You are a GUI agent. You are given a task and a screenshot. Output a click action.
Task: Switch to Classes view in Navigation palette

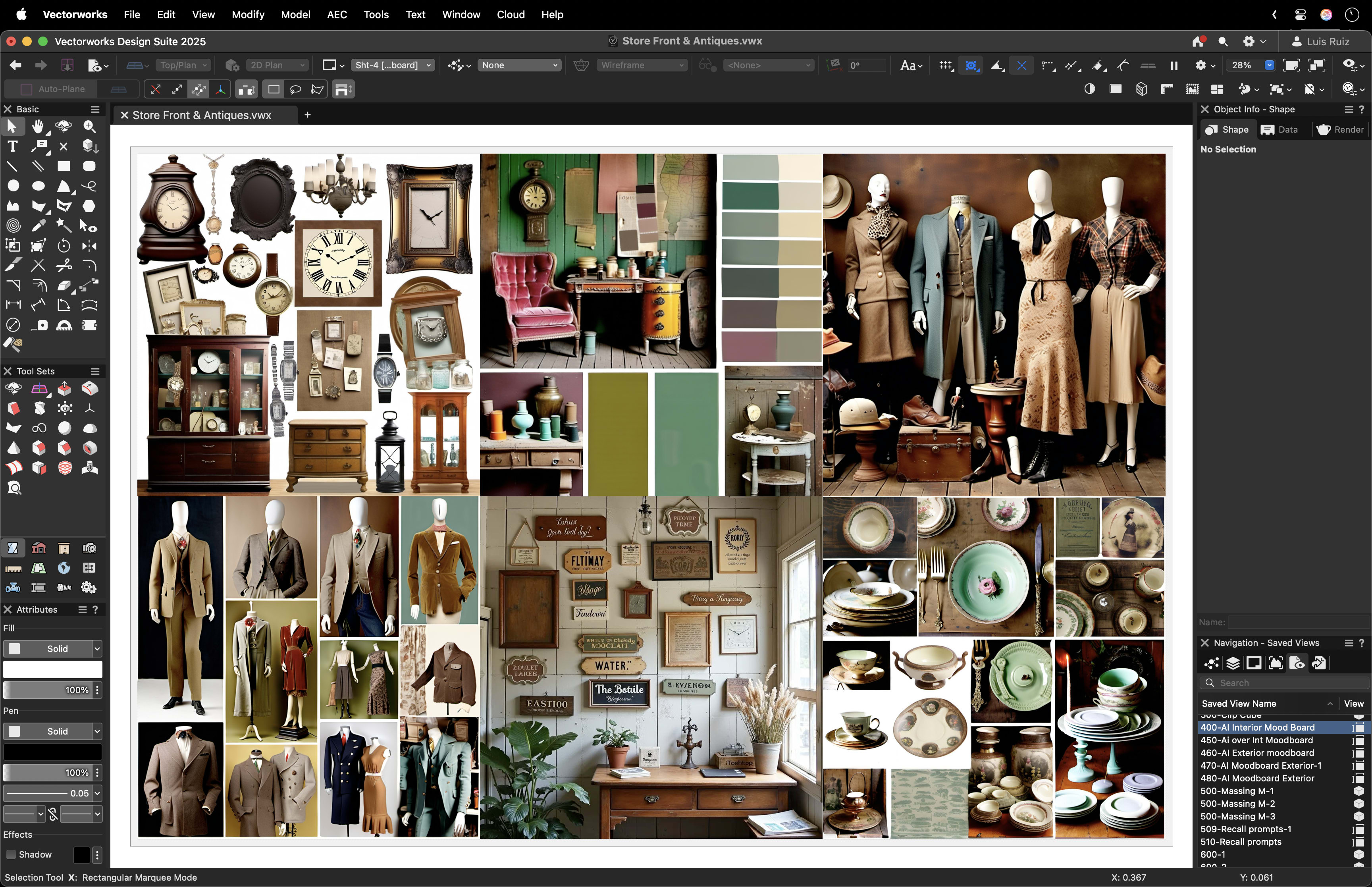pos(1211,663)
